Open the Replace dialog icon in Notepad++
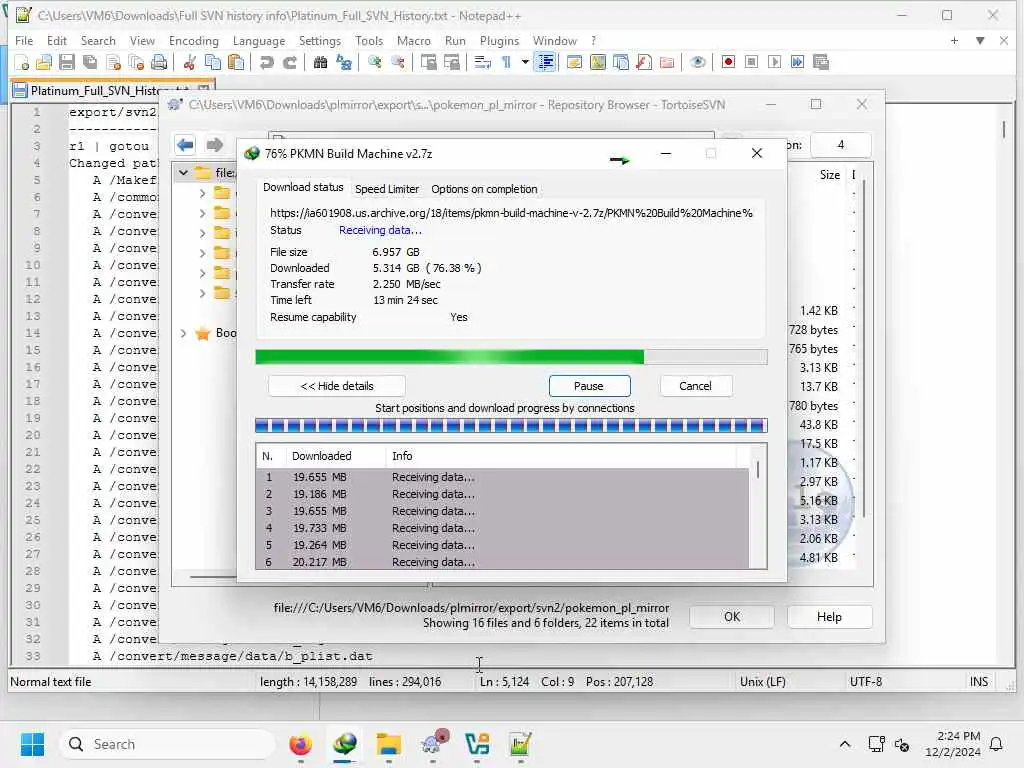The width and height of the screenshot is (1024, 768). pyautogui.click(x=344, y=63)
